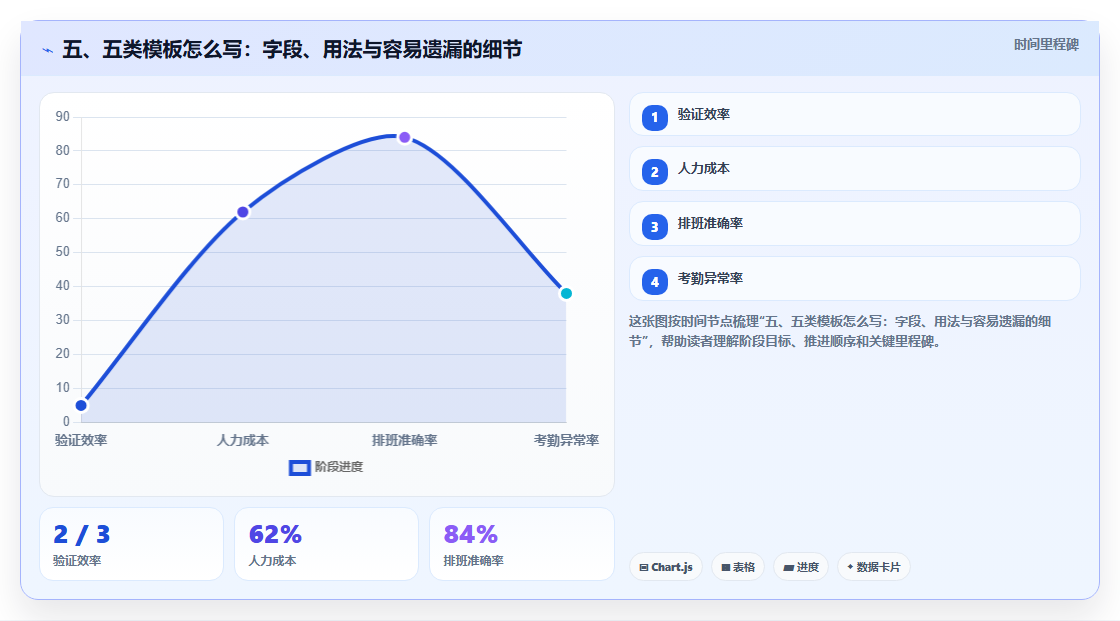Click the section title 五、五类模板怎么写
The width and height of the screenshot is (1120, 621).
(292, 50)
